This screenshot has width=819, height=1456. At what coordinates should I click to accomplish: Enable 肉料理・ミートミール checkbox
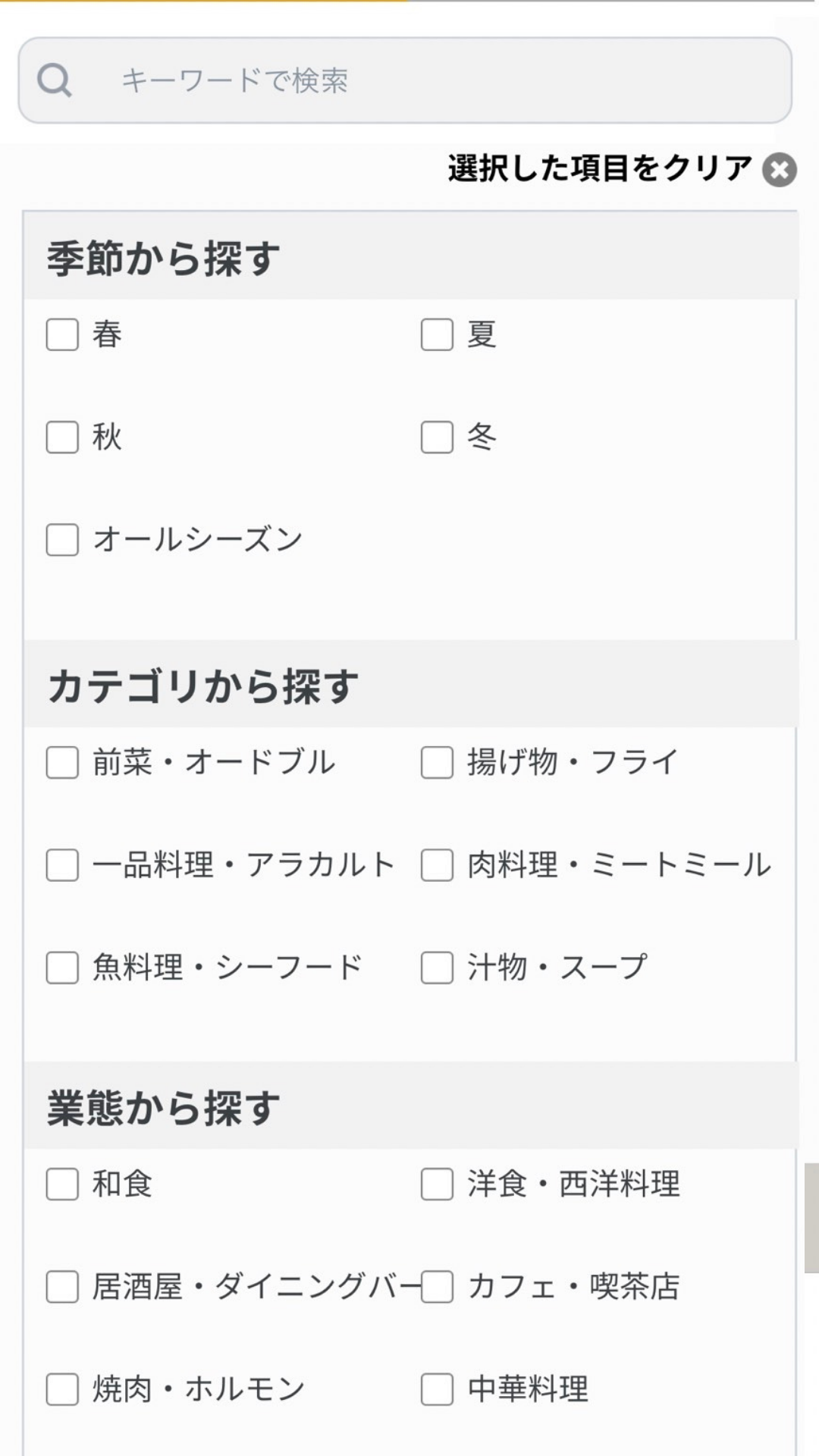(437, 865)
